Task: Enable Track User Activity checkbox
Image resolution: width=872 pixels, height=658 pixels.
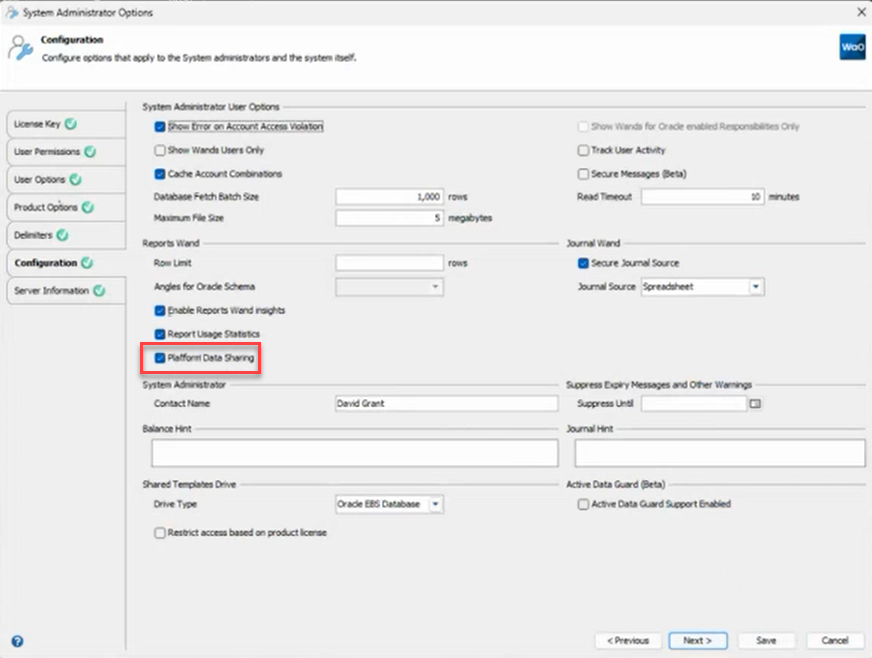Action: [x=583, y=150]
